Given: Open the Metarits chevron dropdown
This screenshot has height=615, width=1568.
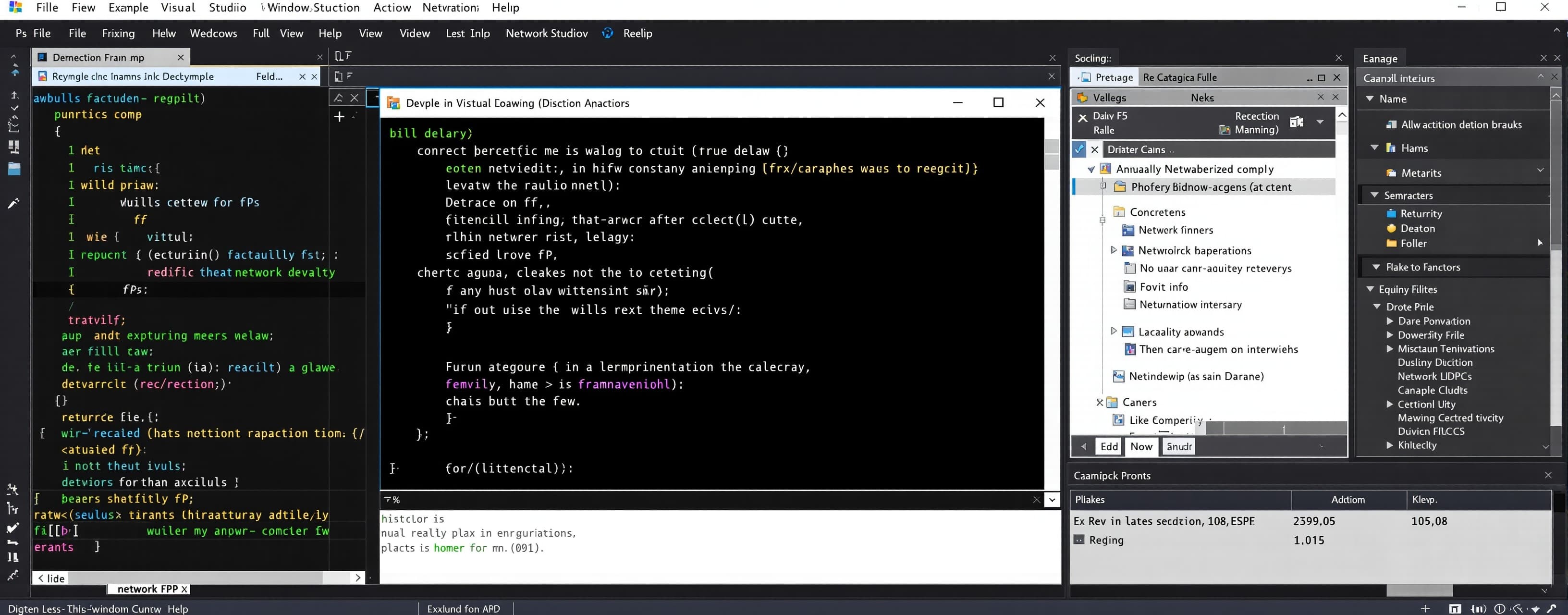Looking at the screenshot, I should [1541, 170].
